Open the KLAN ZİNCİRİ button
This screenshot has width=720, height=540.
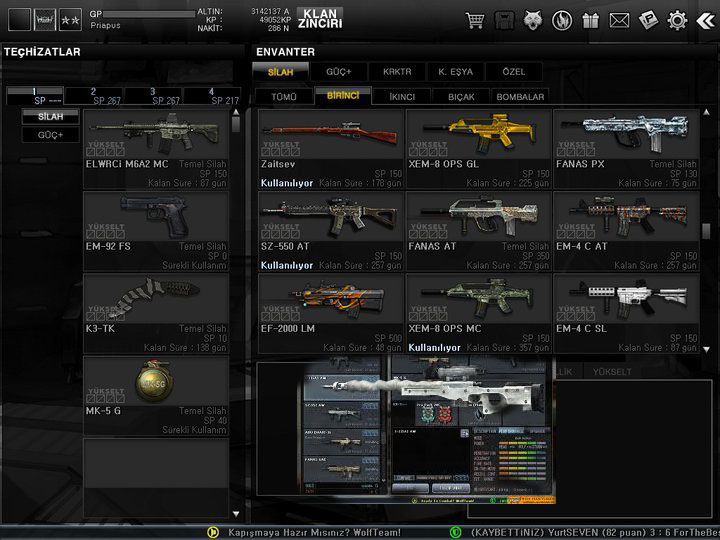pos(320,19)
